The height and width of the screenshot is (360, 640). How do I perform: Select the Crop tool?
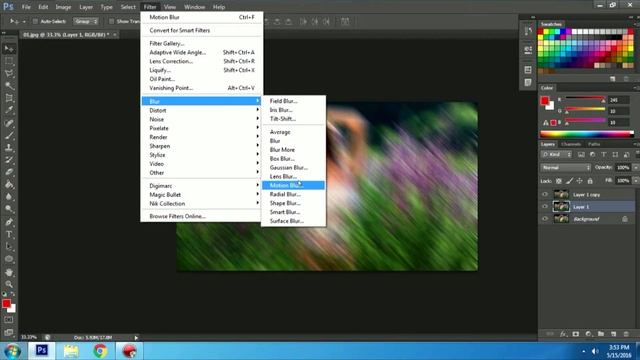(x=9, y=98)
